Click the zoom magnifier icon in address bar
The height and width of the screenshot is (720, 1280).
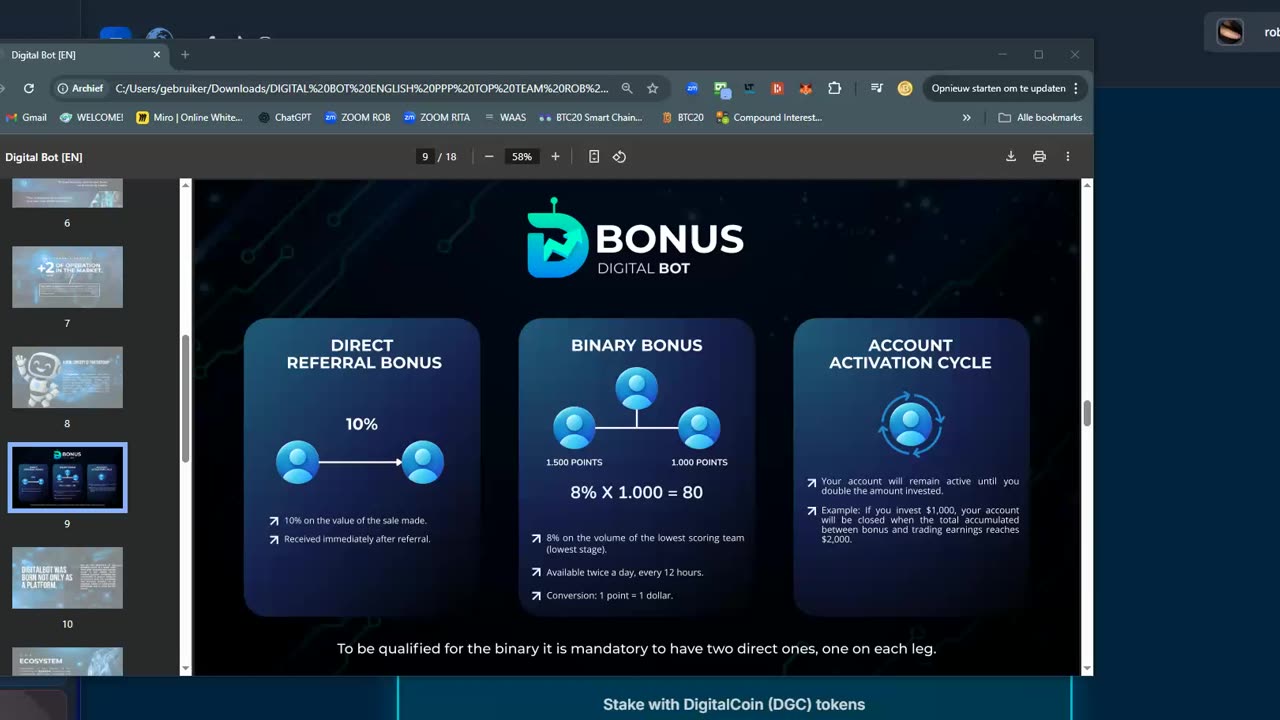pos(627,88)
